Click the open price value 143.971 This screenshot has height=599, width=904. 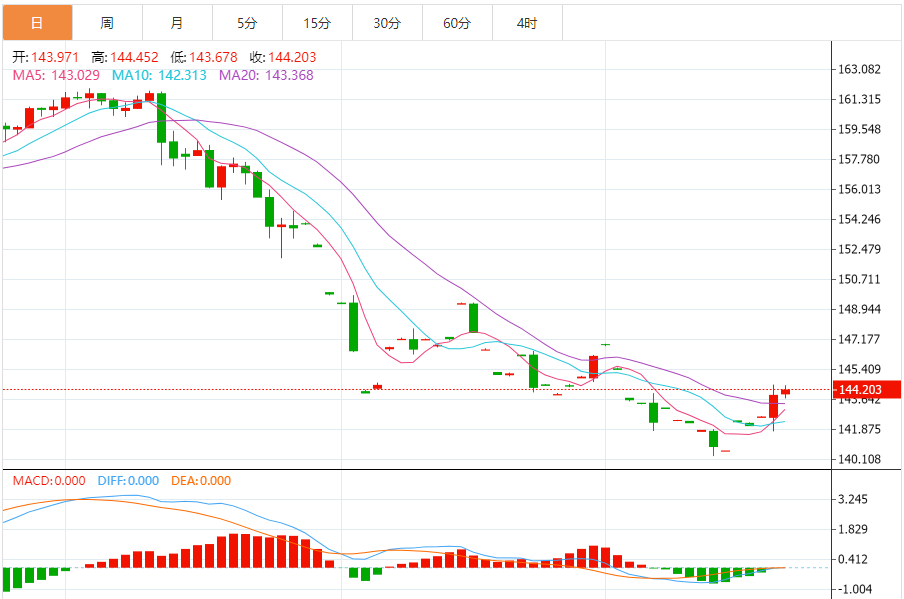point(55,57)
